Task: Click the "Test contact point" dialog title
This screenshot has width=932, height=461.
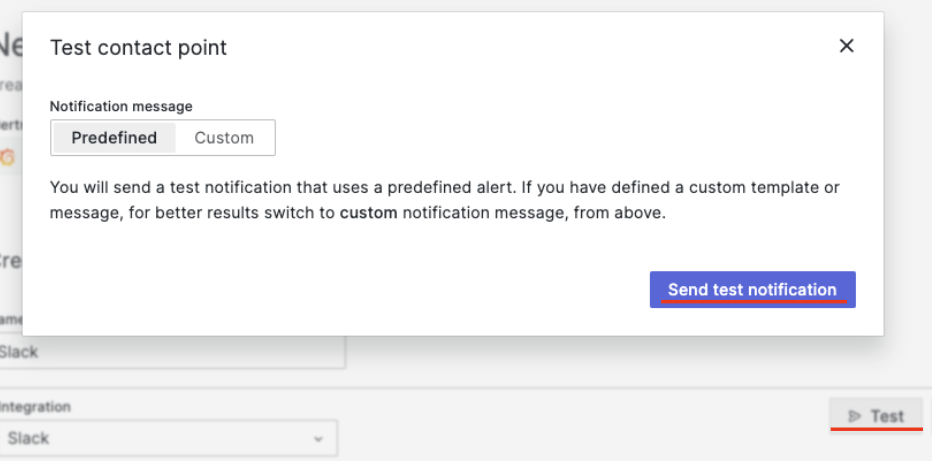Action: (x=138, y=47)
